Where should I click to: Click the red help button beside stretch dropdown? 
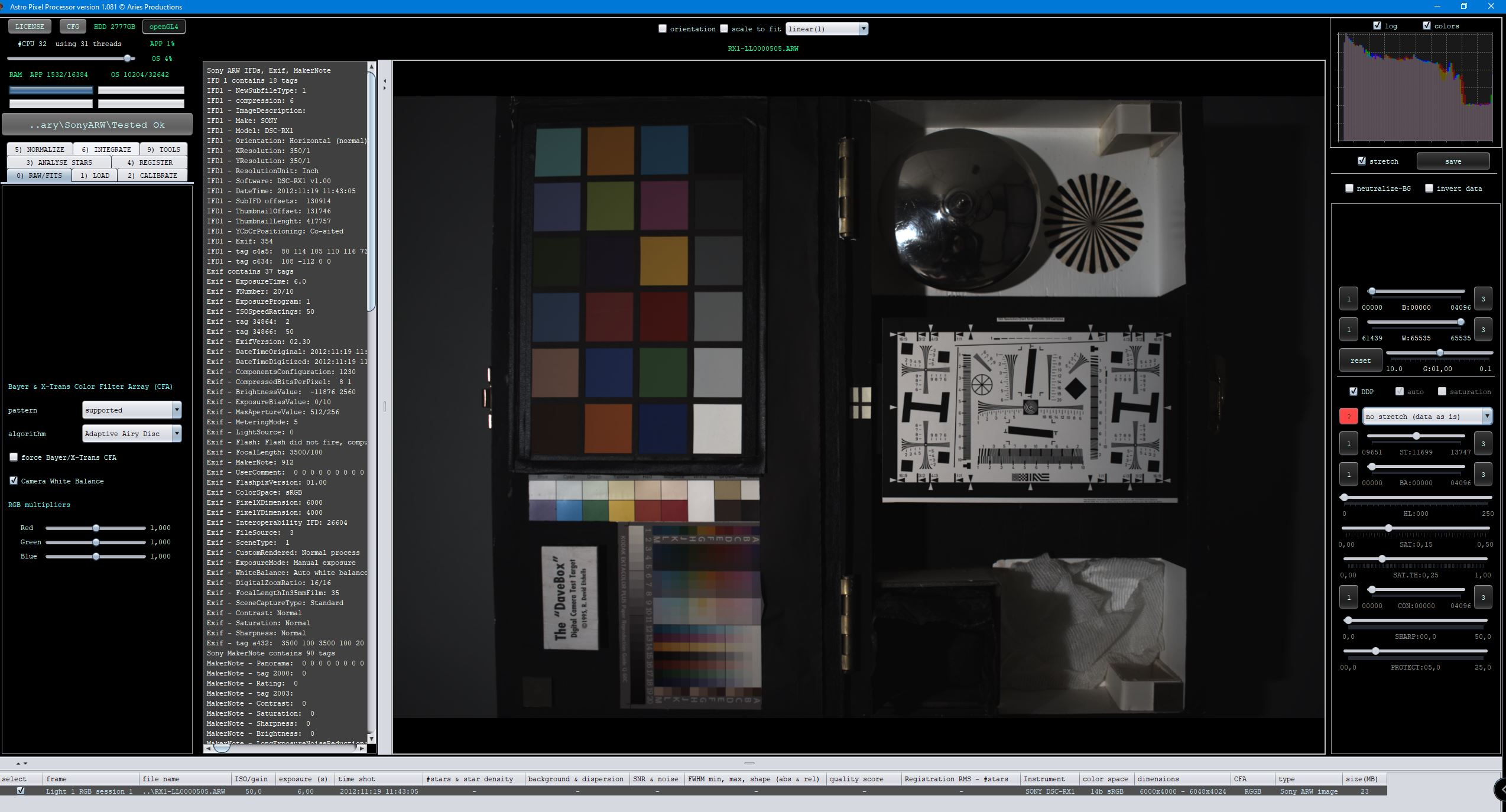1348,417
